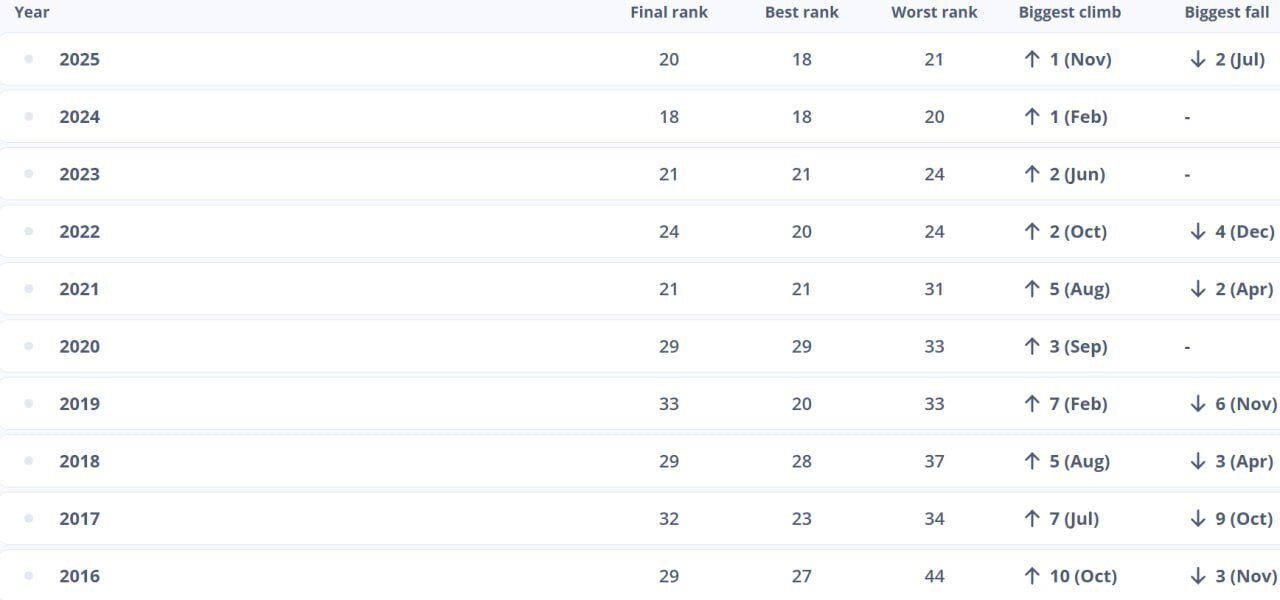Click the Best rank column header
This screenshot has height=600, width=1280.
point(802,12)
